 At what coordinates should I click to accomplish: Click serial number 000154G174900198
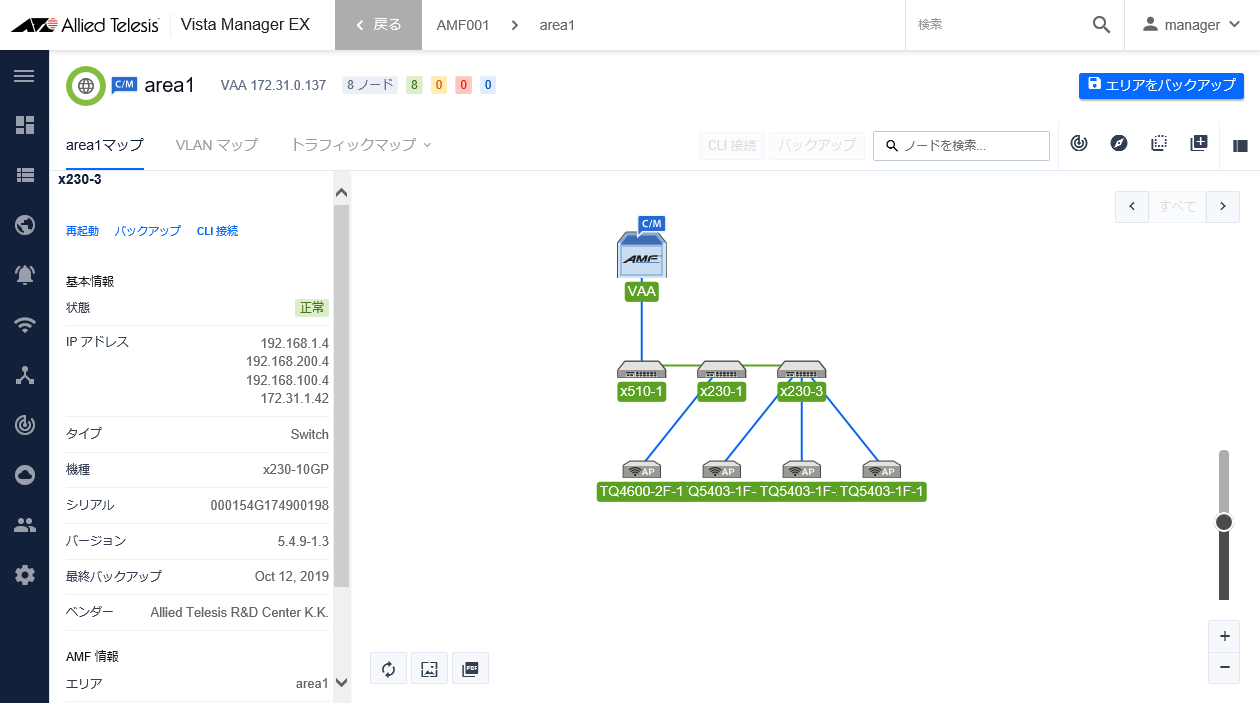pos(270,505)
